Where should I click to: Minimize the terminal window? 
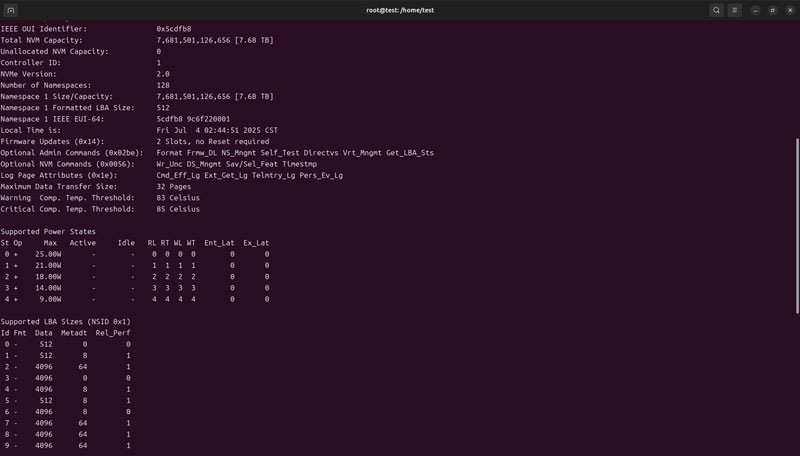pyautogui.click(x=756, y=10)
